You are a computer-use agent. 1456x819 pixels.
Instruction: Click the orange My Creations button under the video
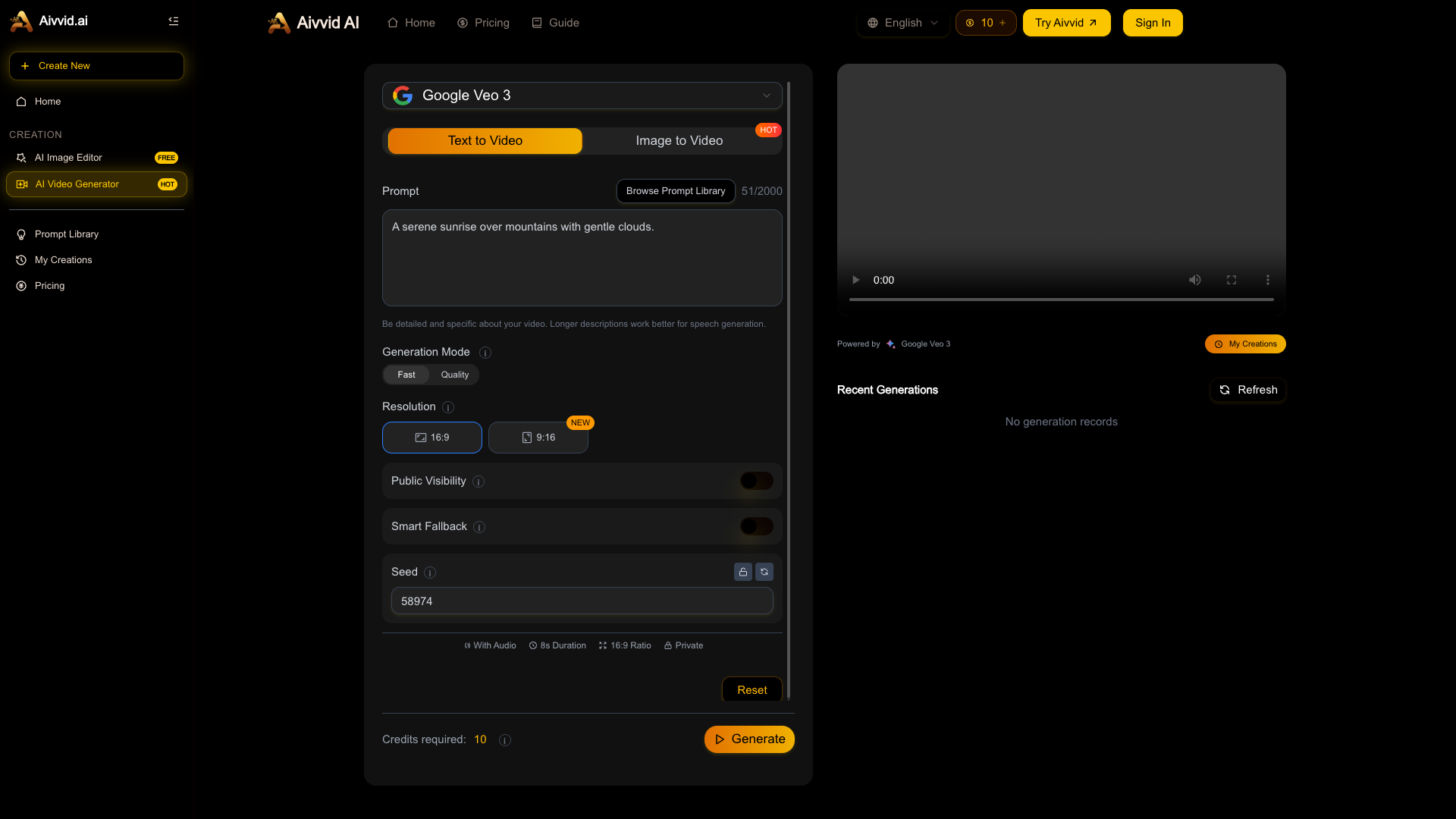click(1245, 344)
